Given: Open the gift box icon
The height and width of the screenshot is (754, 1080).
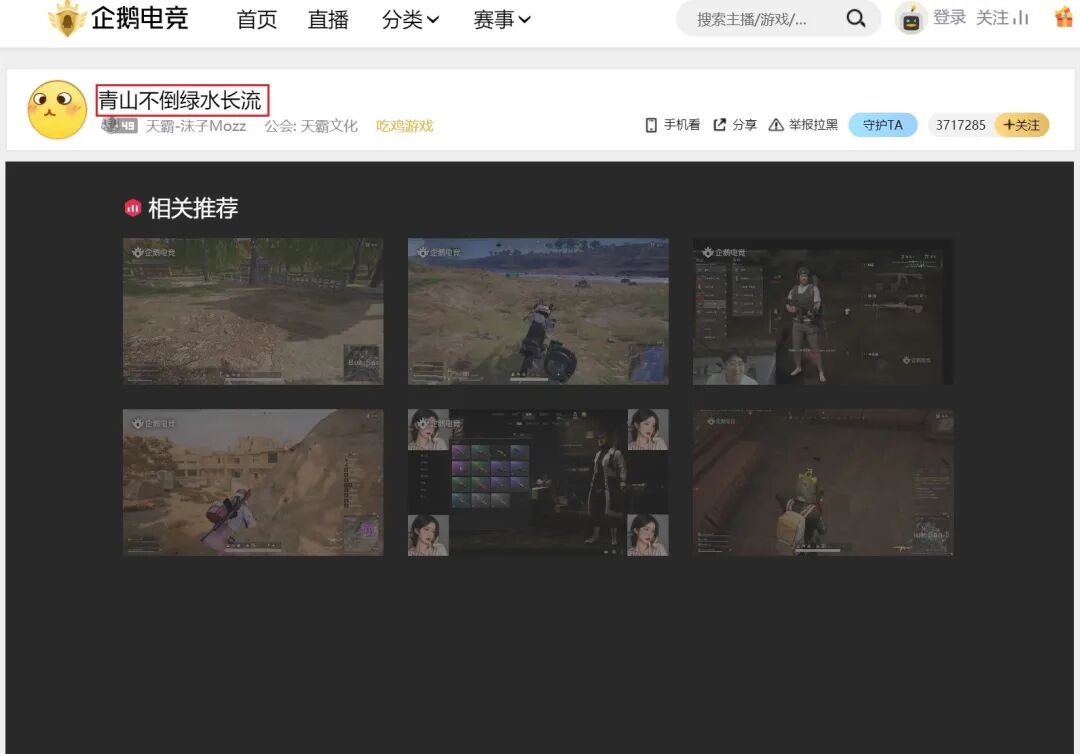Looking at the screenshot, I should (1064, 17).
